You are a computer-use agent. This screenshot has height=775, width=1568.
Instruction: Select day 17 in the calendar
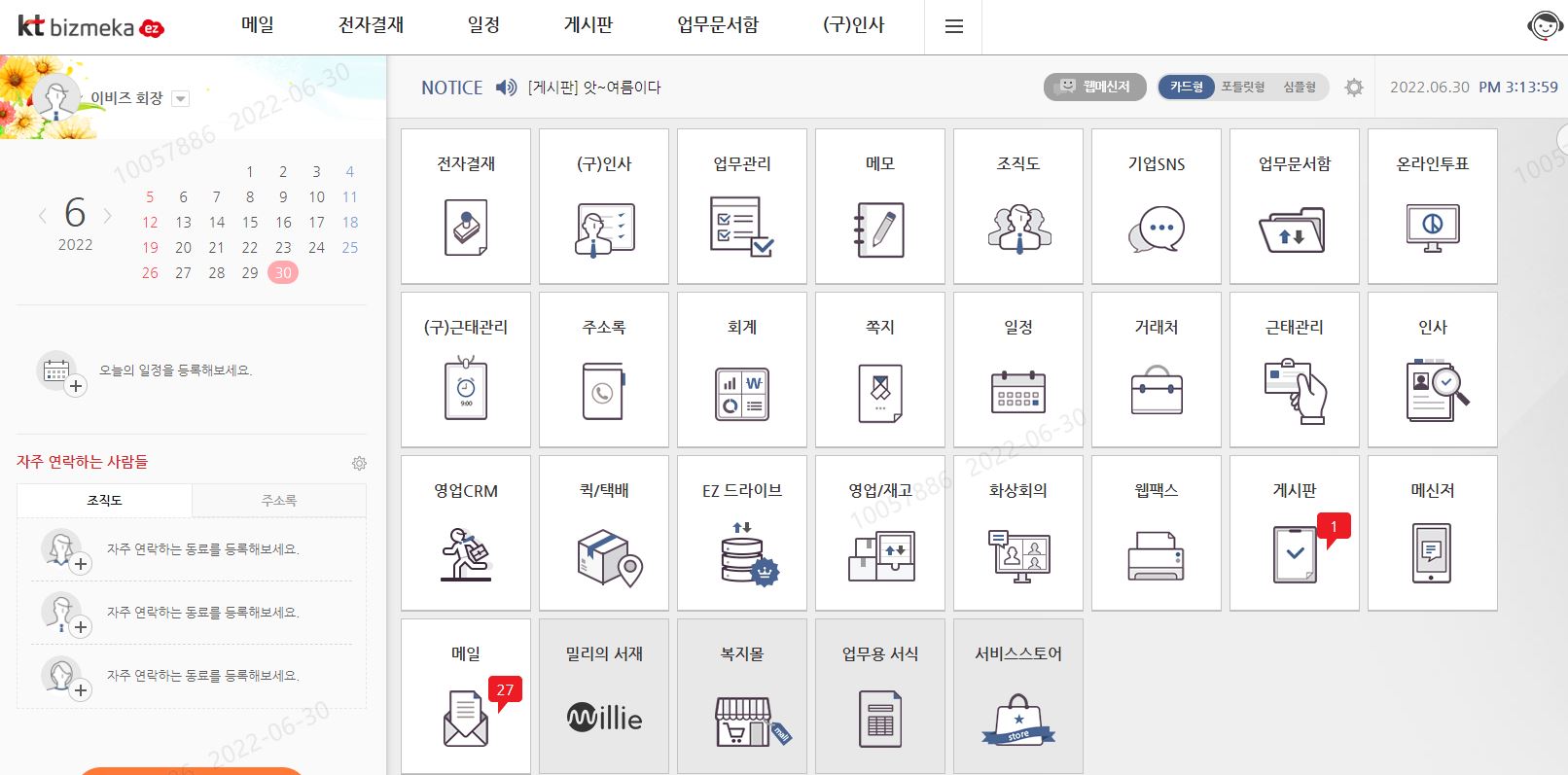[316, 223]
